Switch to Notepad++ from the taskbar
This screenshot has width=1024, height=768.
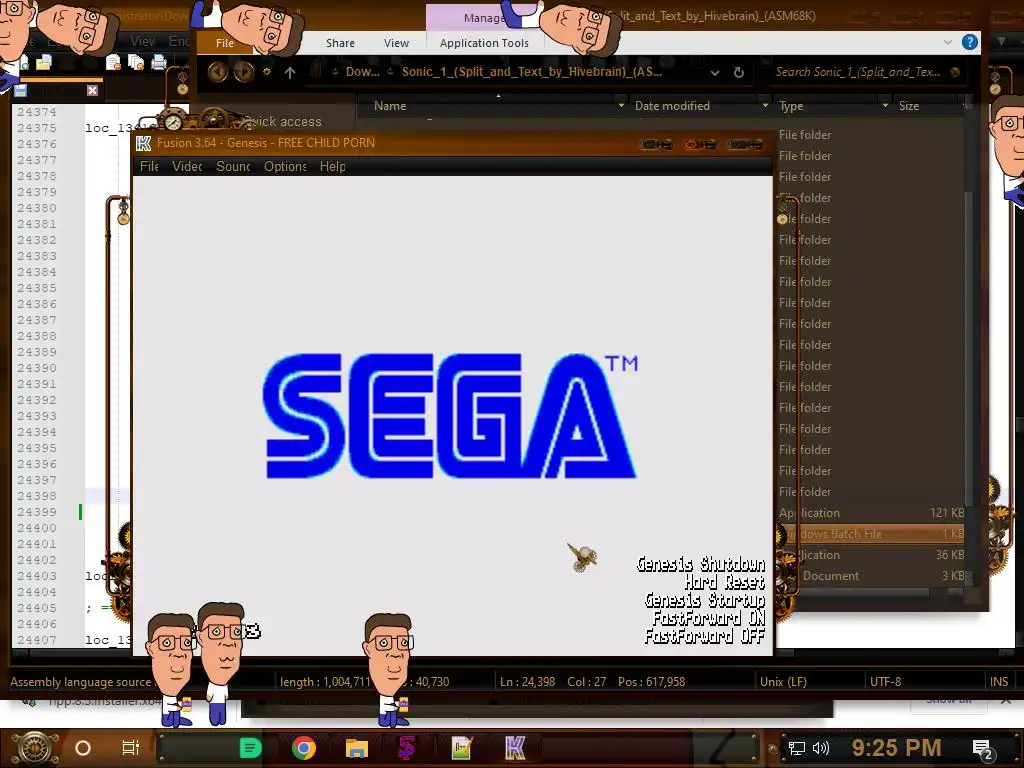coord(462,748)
